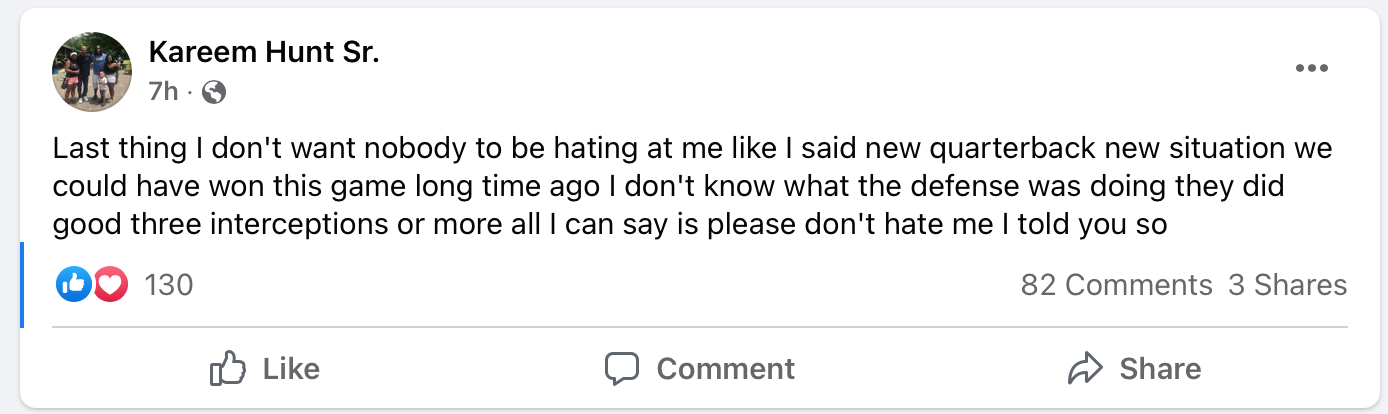Click the blue thumbs-up reaction icon
This screenshot has width=1388, height=414.
[74, 285]
